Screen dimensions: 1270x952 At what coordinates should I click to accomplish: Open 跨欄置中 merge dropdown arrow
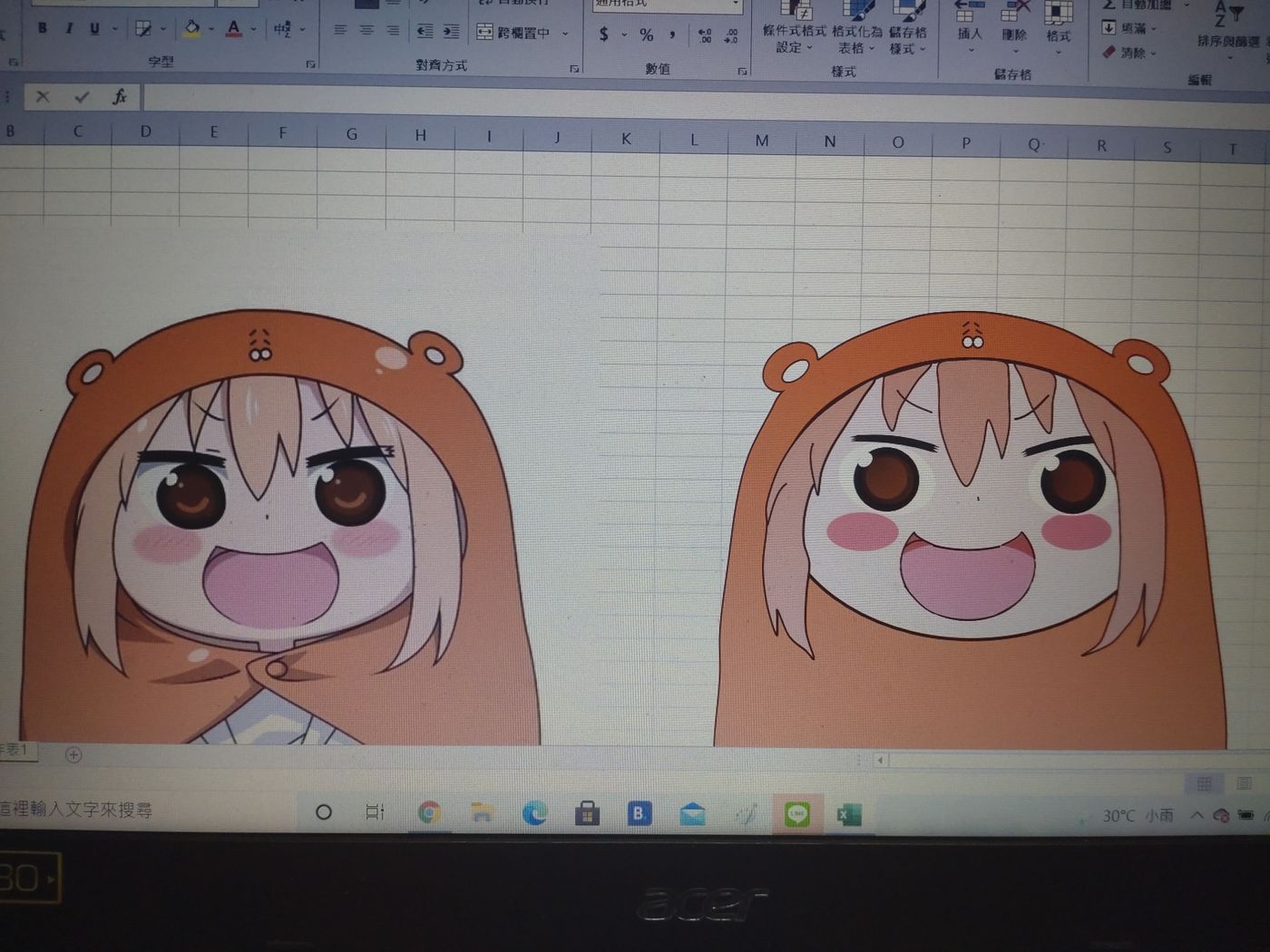565,34
